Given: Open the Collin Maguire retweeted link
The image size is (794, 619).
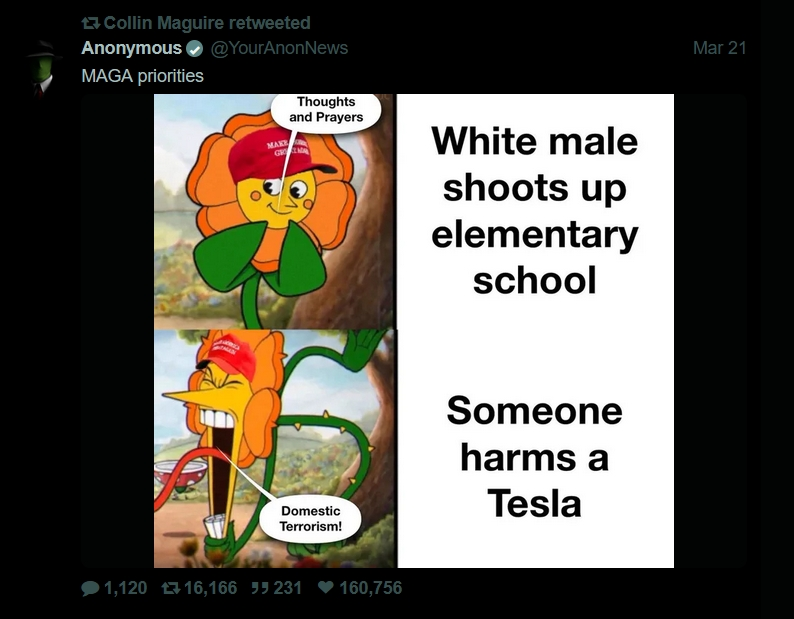Looking at the screenshot, I should [207, 23].
